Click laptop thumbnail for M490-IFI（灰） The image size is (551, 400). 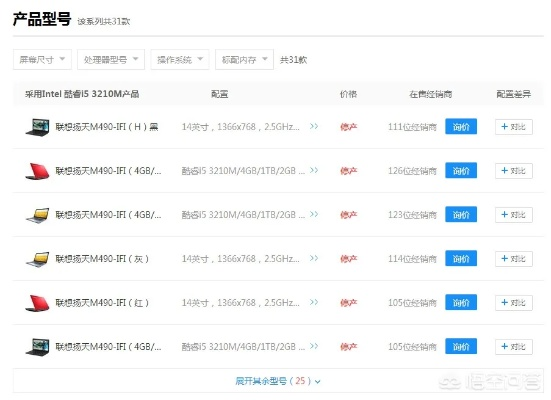(x=37, y=259)
